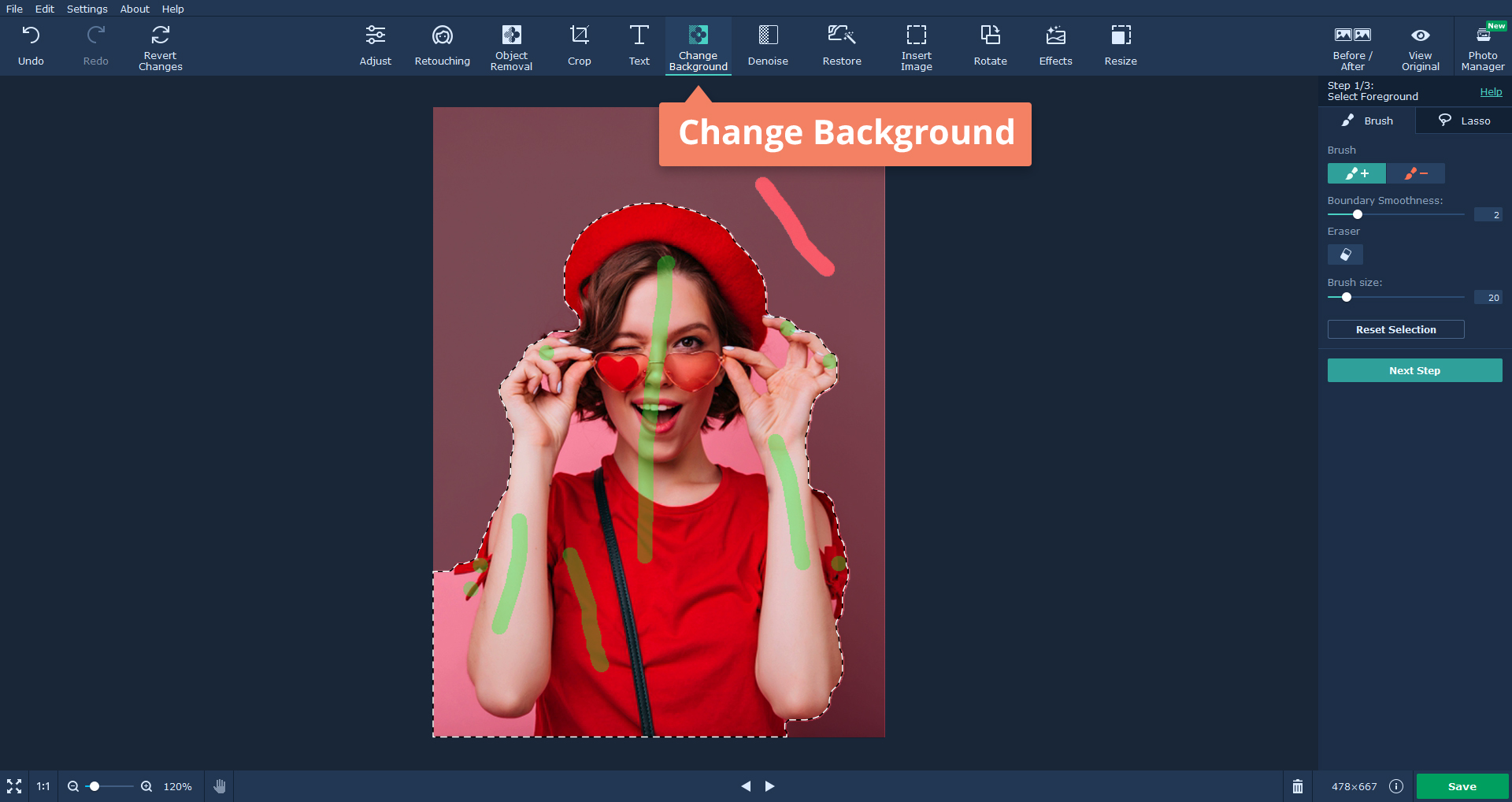Open the Object Removal tool
Viewport: 1512px width, 802px height.
511,46
